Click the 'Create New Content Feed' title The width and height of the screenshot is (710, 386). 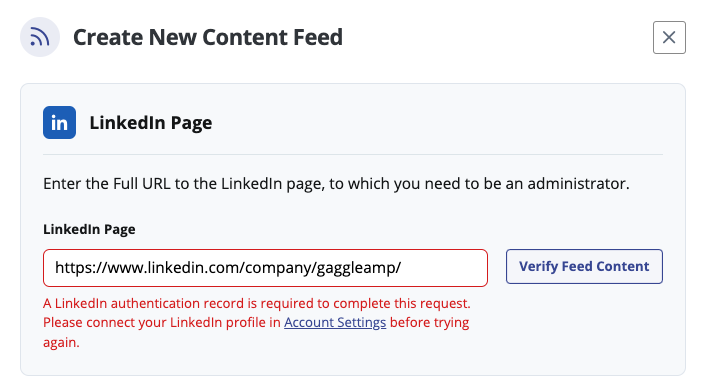click(208, 37)
